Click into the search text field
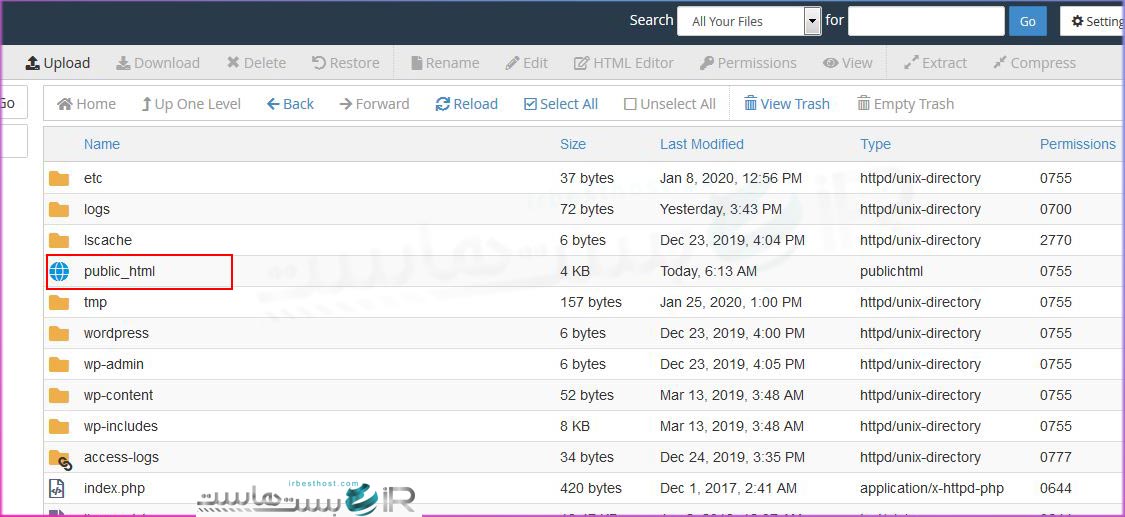Image resolution: width=1125 pixels, height=517 pixels. tap(925, 21)
